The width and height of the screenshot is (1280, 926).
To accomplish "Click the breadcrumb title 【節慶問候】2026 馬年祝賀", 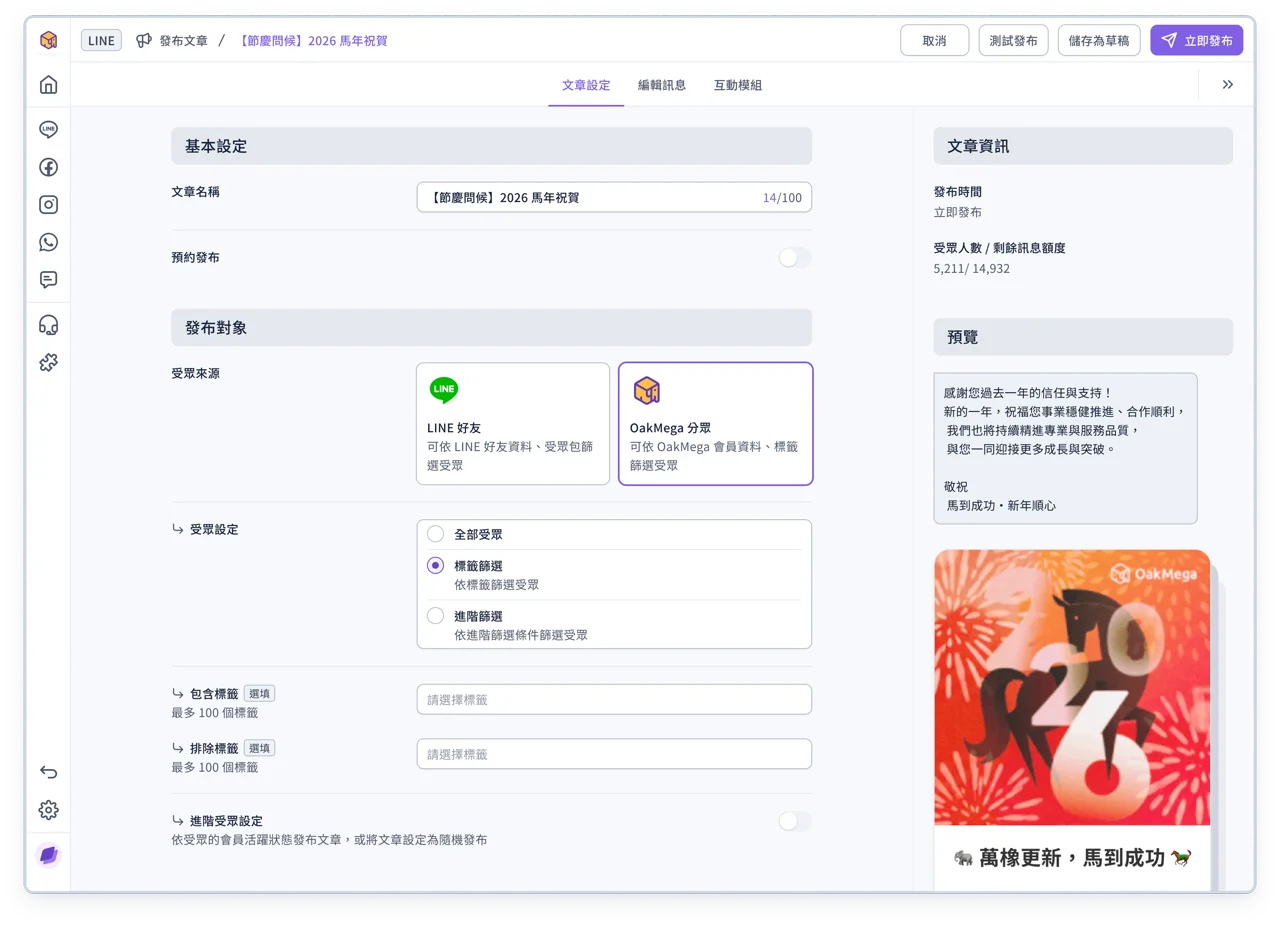I will pos(312,41).
